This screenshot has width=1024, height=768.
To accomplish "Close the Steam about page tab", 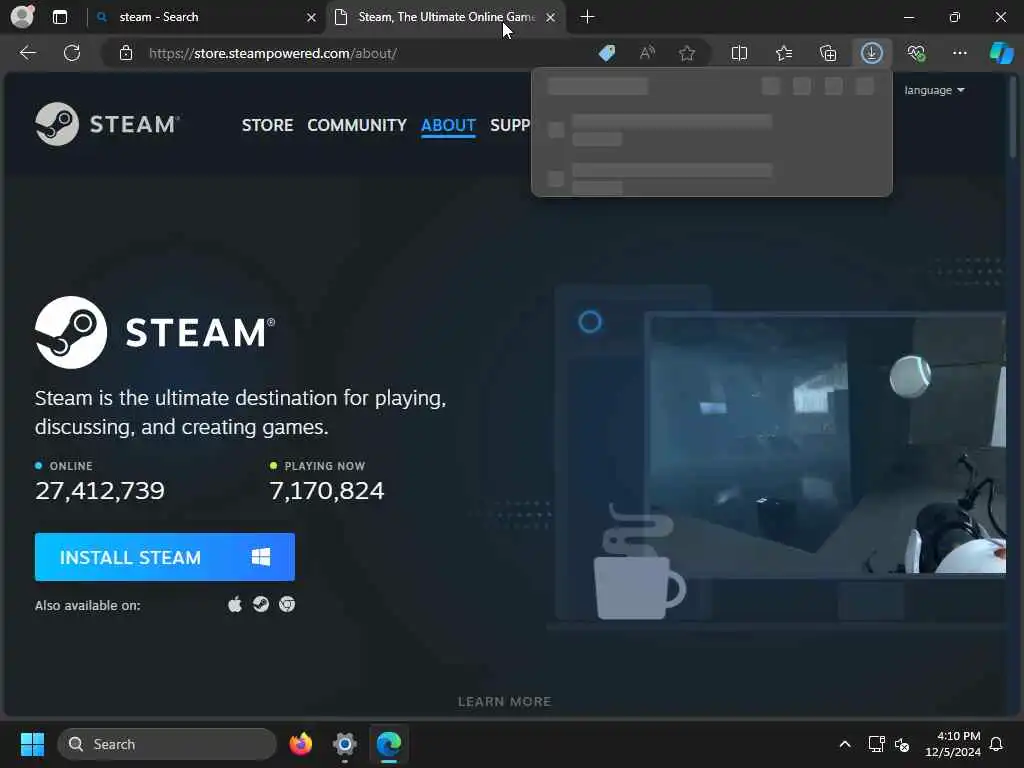I will pyautogui.click(x=551, y=18).
